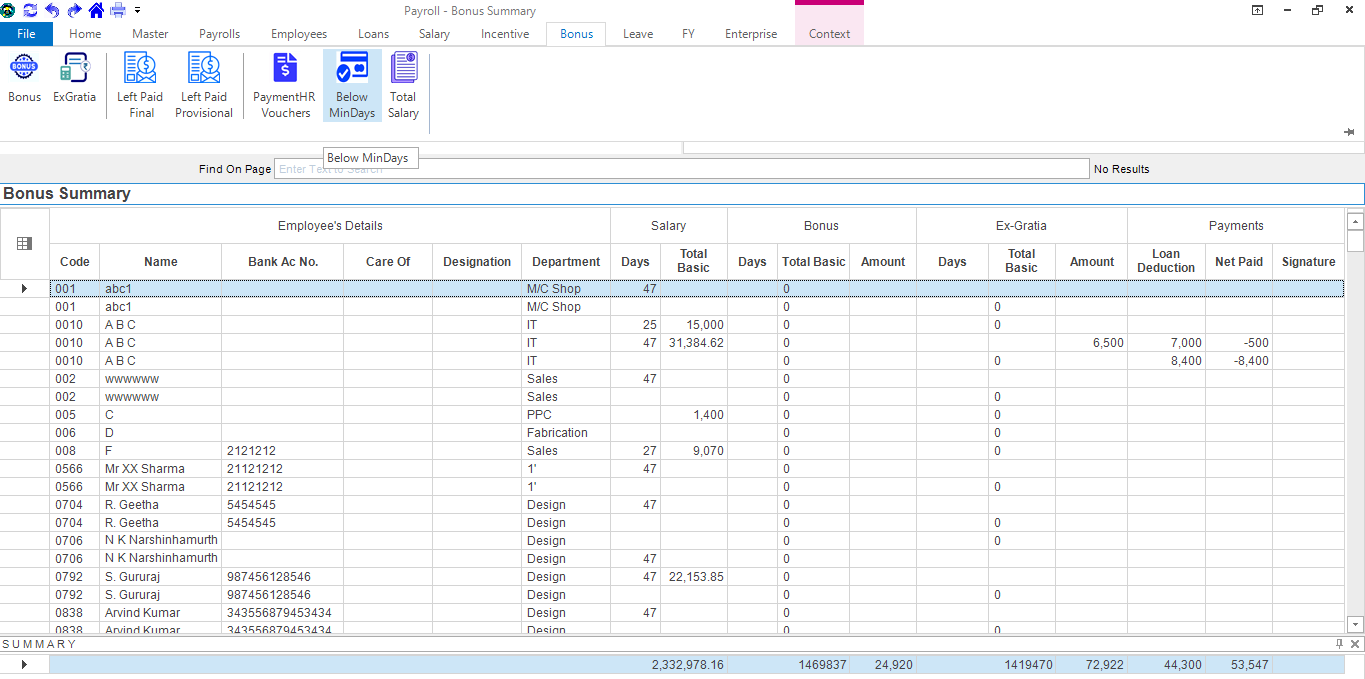The height and width of the screenshot is (679, 1365).
Task: Click the redo arrow icon
Action: (x=74, y=10)
